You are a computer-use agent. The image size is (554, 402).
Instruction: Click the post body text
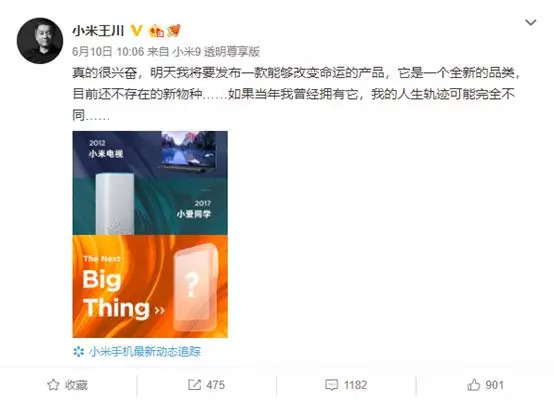tap(296, 94)
